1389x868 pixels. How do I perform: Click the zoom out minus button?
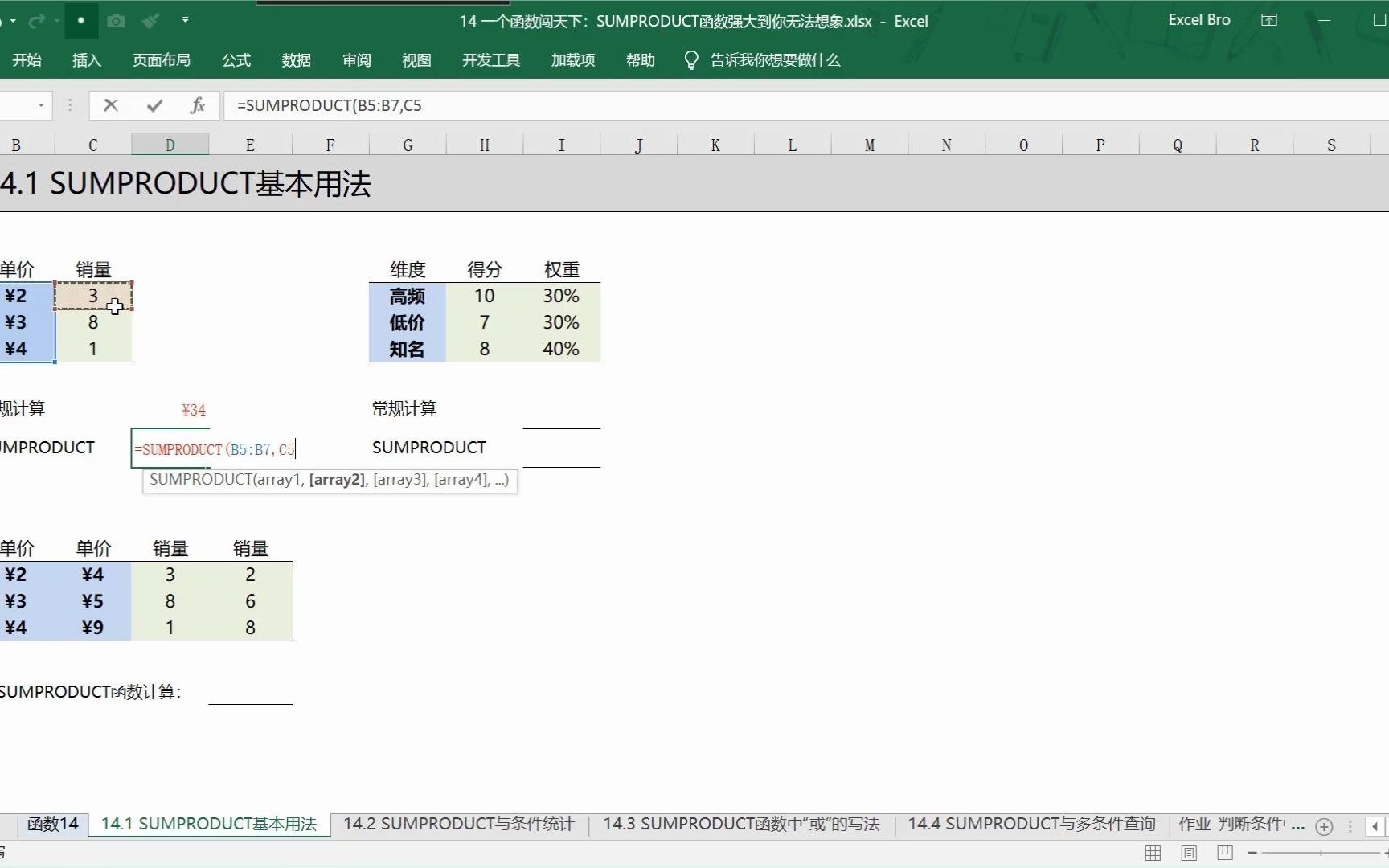[x=1252, y=853]
